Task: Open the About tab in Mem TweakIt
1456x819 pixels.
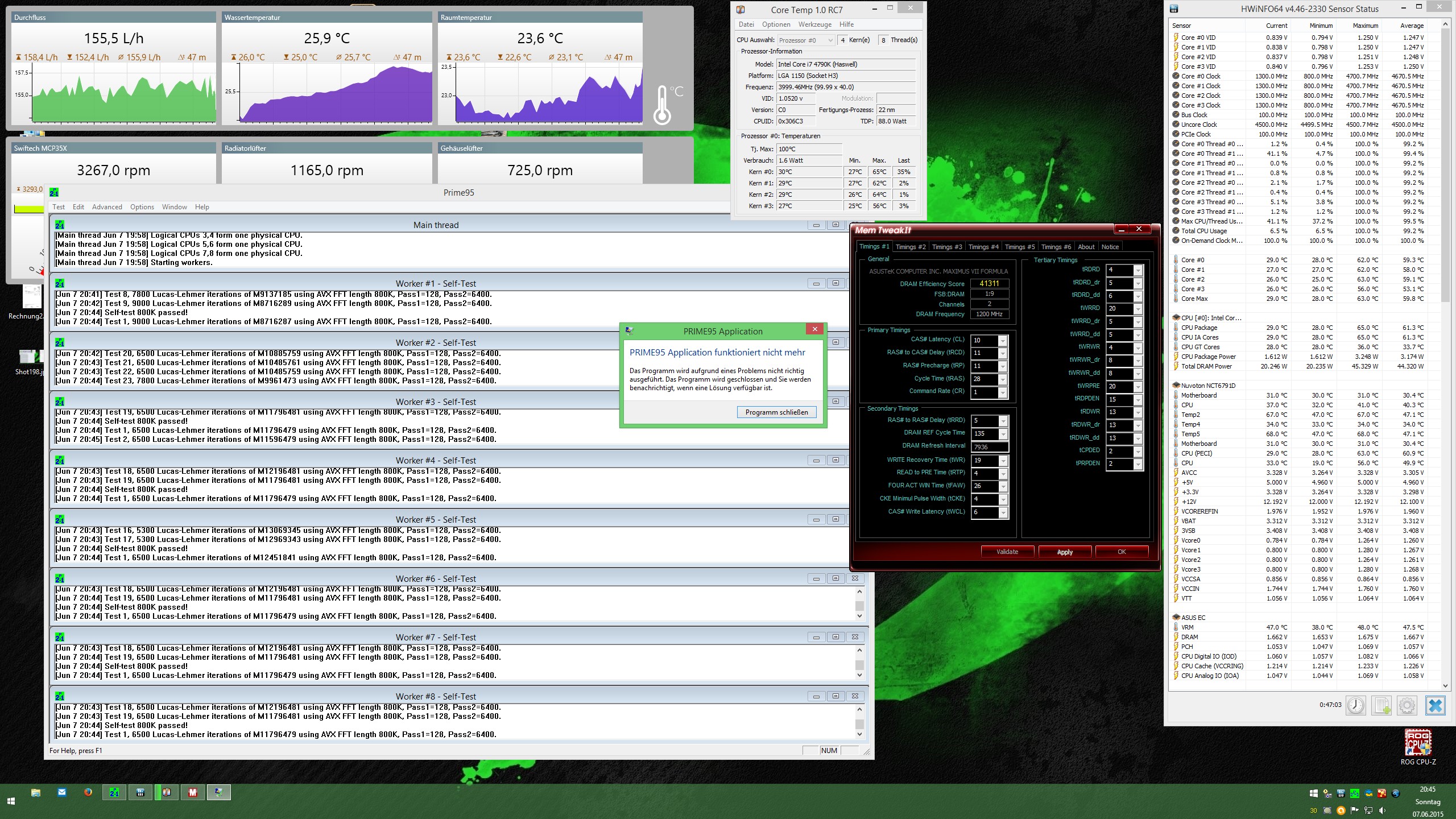Action: coord(1086,247)
